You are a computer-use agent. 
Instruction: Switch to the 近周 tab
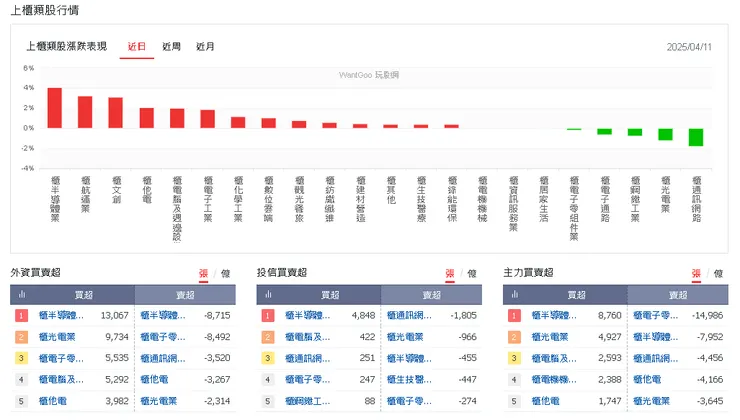click(171, 46)
